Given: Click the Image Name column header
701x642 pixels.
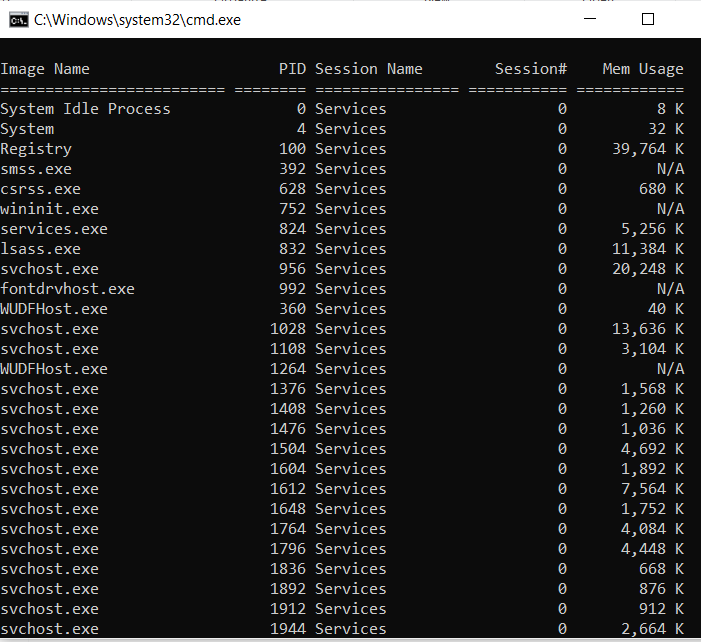Looking at the screenshot, I should pos(45,69).
